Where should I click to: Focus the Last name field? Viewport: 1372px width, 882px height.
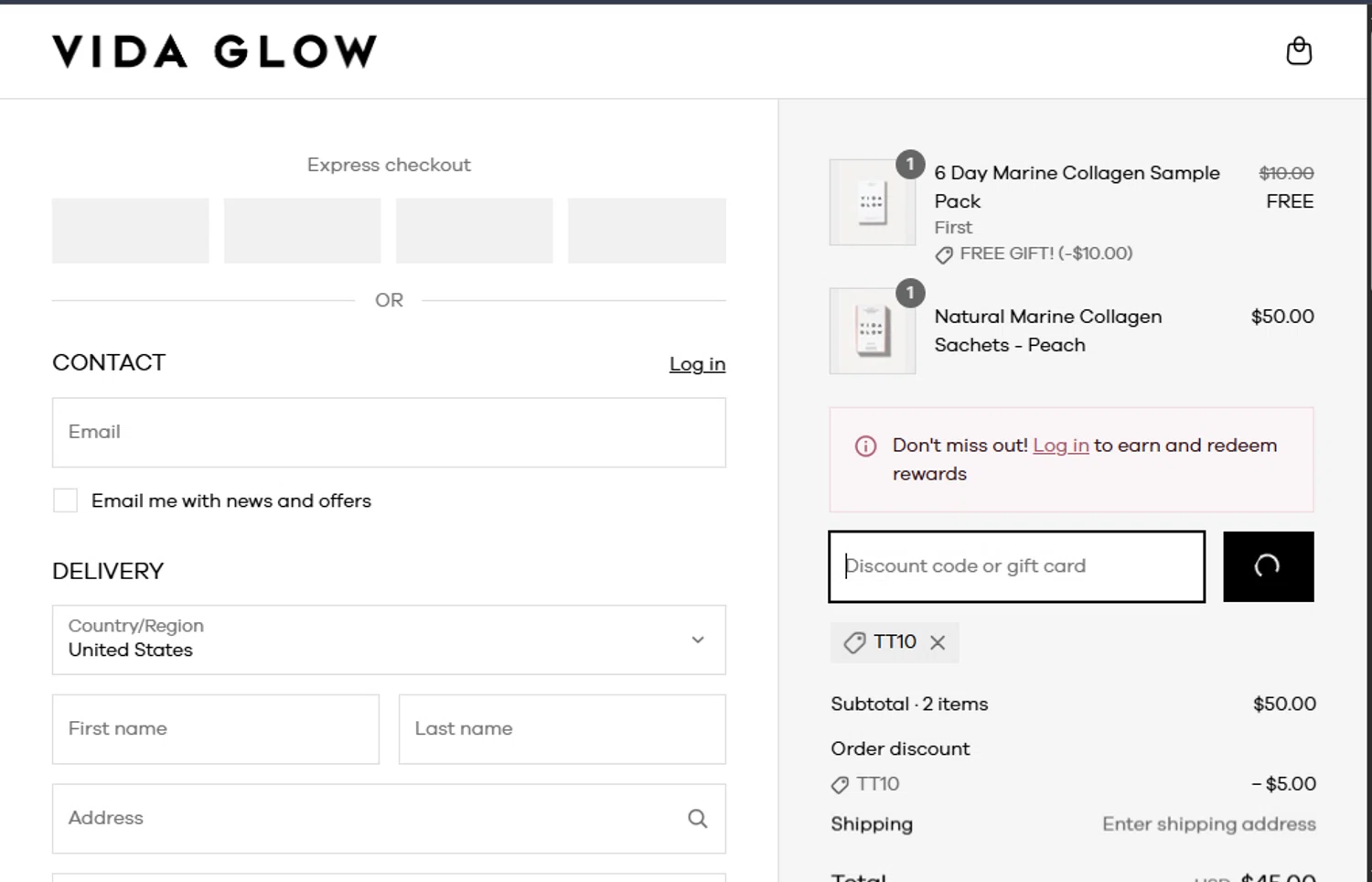pyautogui.click(x=563, y=729)
